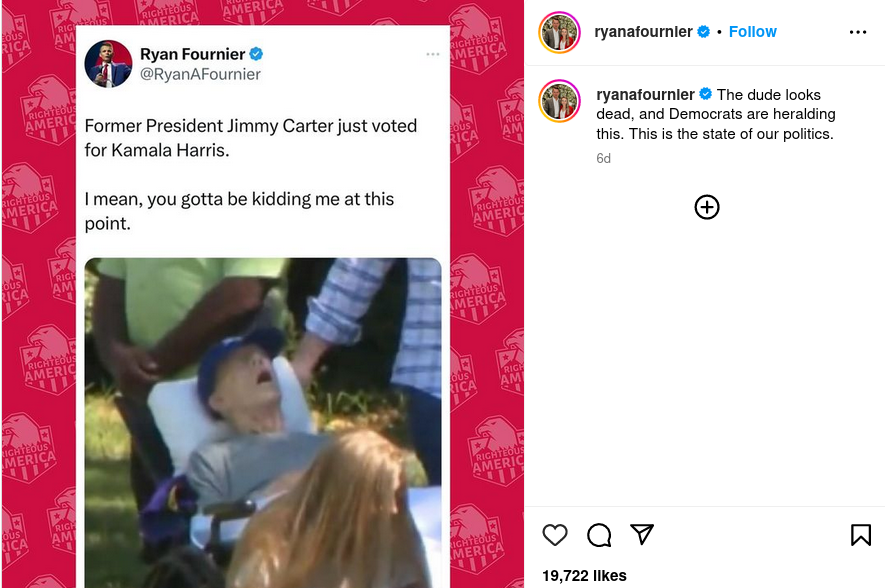Viewport: 885px width, 588px height.
Task: Like the post with the heart icon
Action: coord(555,535)
